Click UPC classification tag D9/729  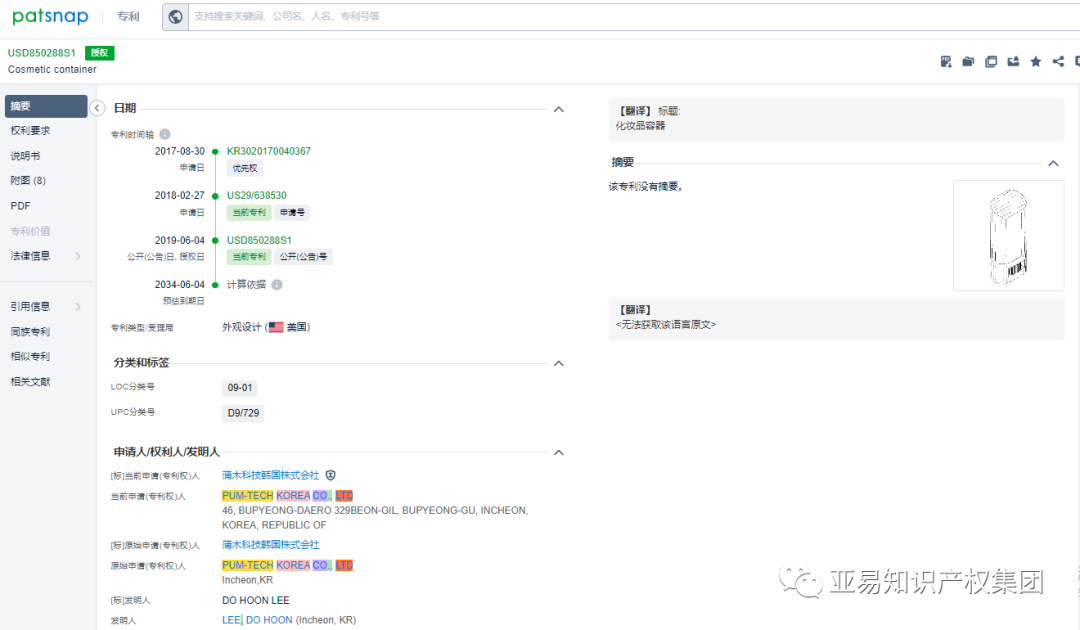[x=243, y=413]
